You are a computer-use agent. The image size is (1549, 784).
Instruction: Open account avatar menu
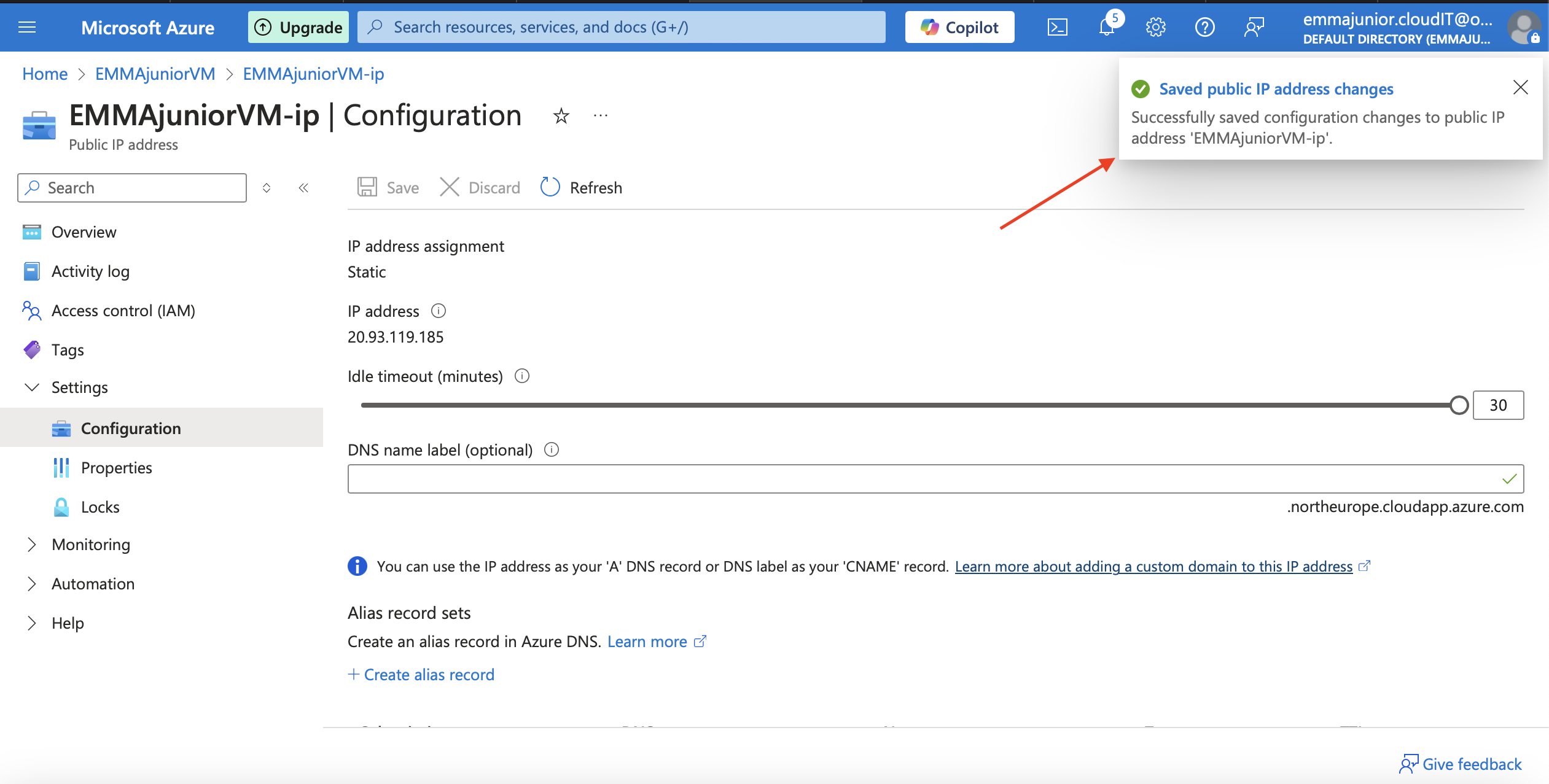pos(1523,27)
